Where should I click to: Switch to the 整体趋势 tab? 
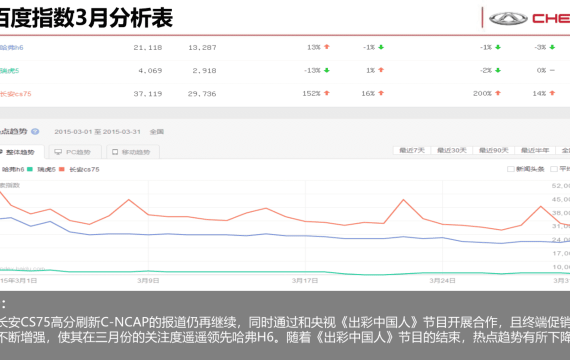coord(20,152)
